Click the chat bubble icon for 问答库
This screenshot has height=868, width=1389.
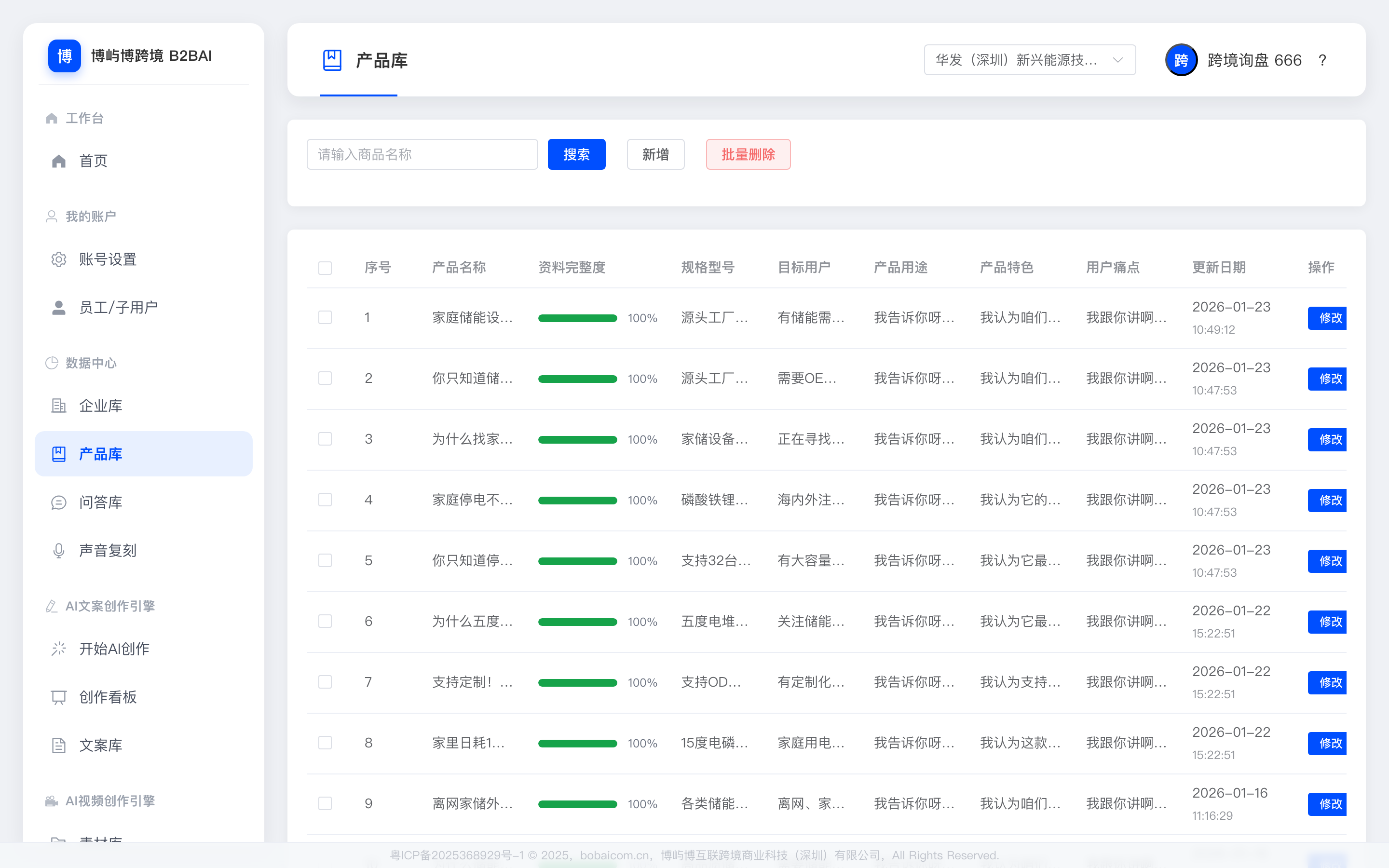tap(58, 502)
